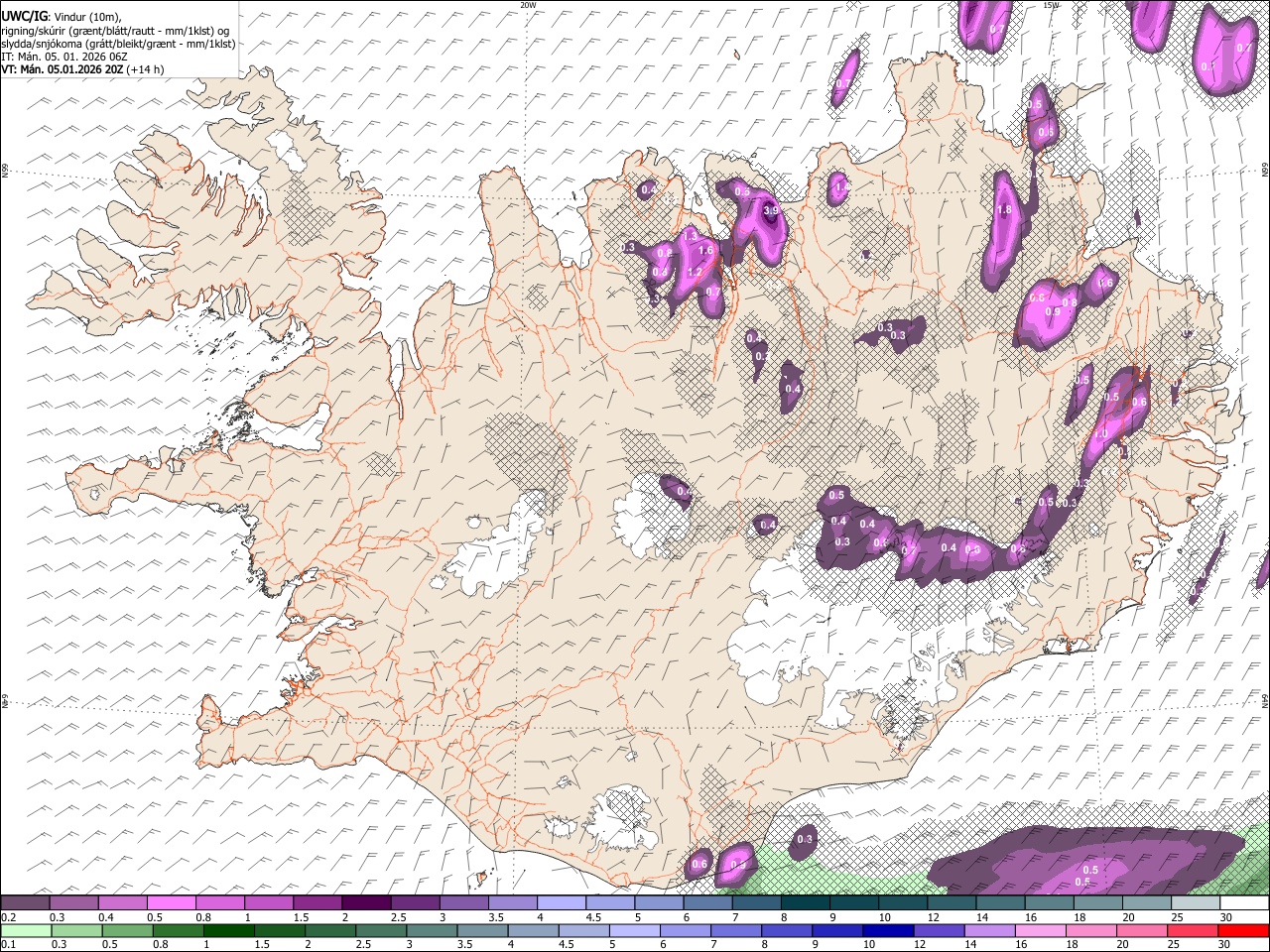
Task: Choose the bright pink upper legend swatch
Action: (x=171, y=903)
